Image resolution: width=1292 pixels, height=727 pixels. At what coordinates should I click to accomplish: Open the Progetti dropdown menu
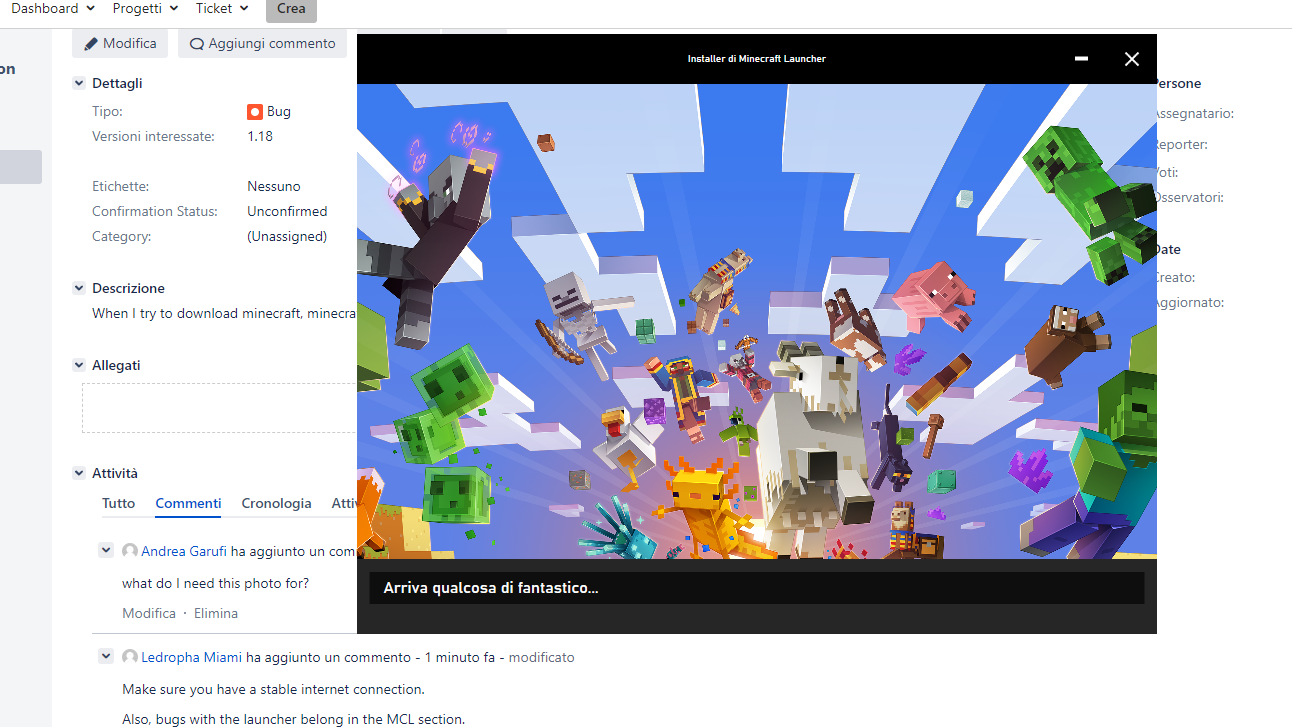click(x=145, y=9)
